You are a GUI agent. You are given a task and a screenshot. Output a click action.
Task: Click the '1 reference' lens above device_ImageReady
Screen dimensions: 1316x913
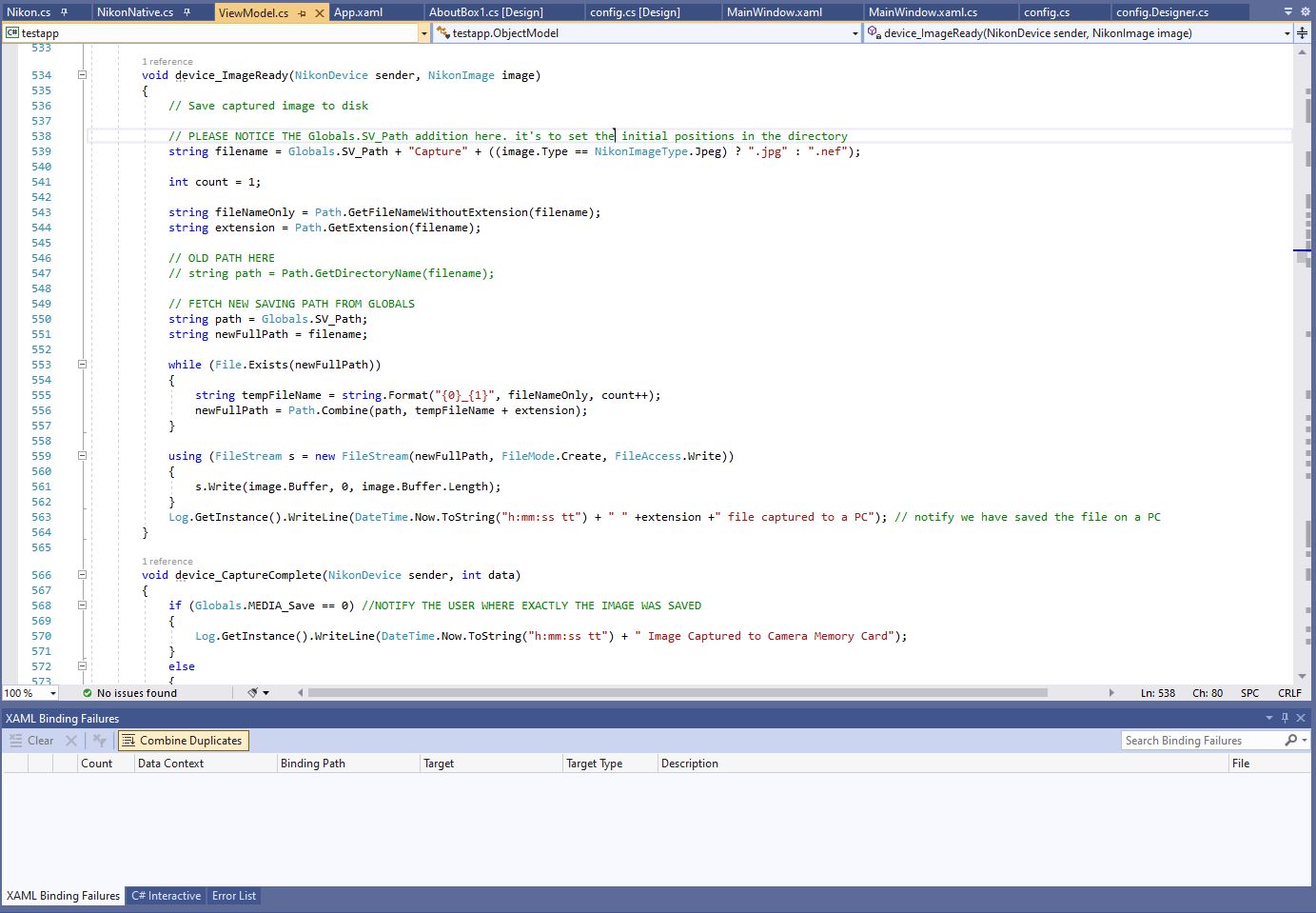pyautogui.click(x=167, y=62)
